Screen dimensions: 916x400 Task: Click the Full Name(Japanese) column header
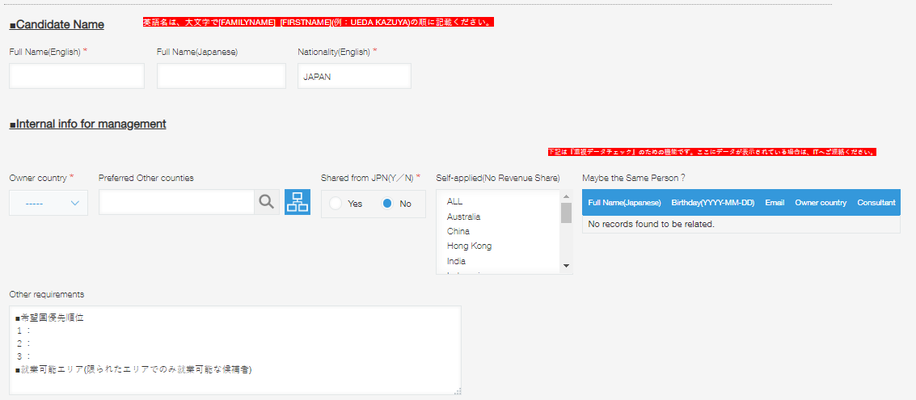(x=624, y=203)
